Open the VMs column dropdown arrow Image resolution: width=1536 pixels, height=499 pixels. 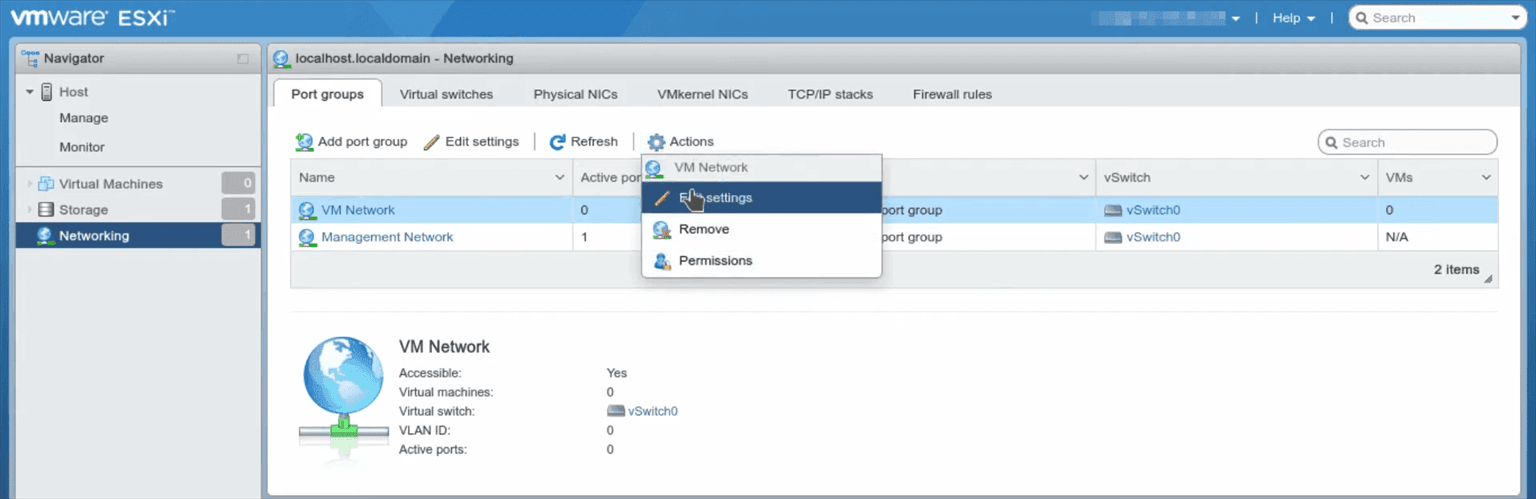1486,178
